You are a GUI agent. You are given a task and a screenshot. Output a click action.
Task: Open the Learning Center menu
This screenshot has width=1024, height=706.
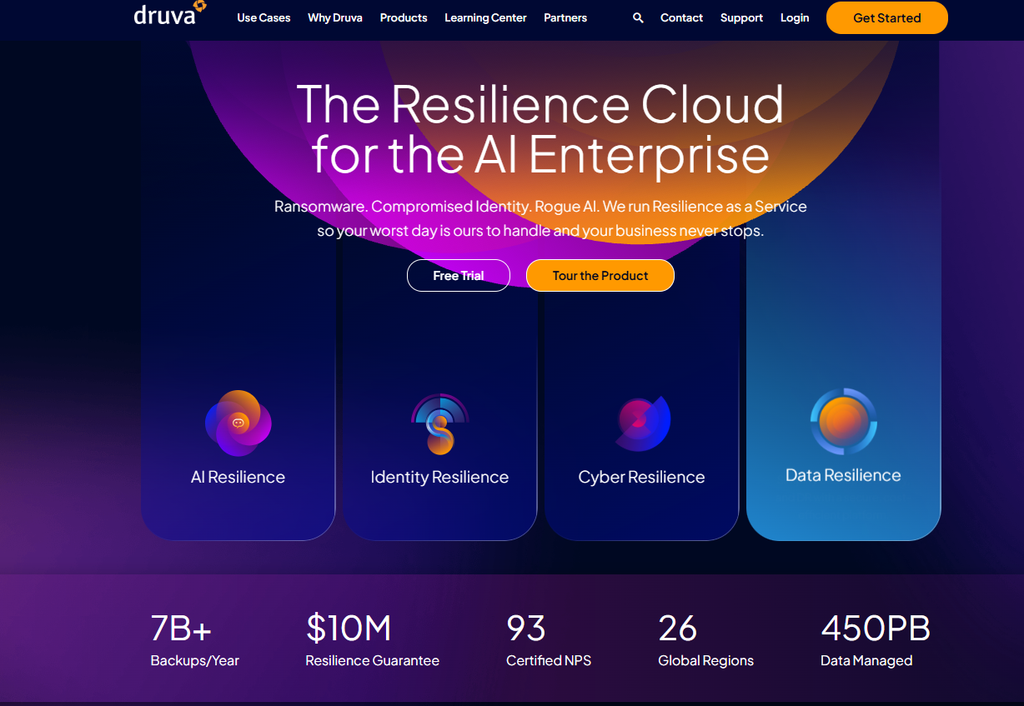click(485, 18)
